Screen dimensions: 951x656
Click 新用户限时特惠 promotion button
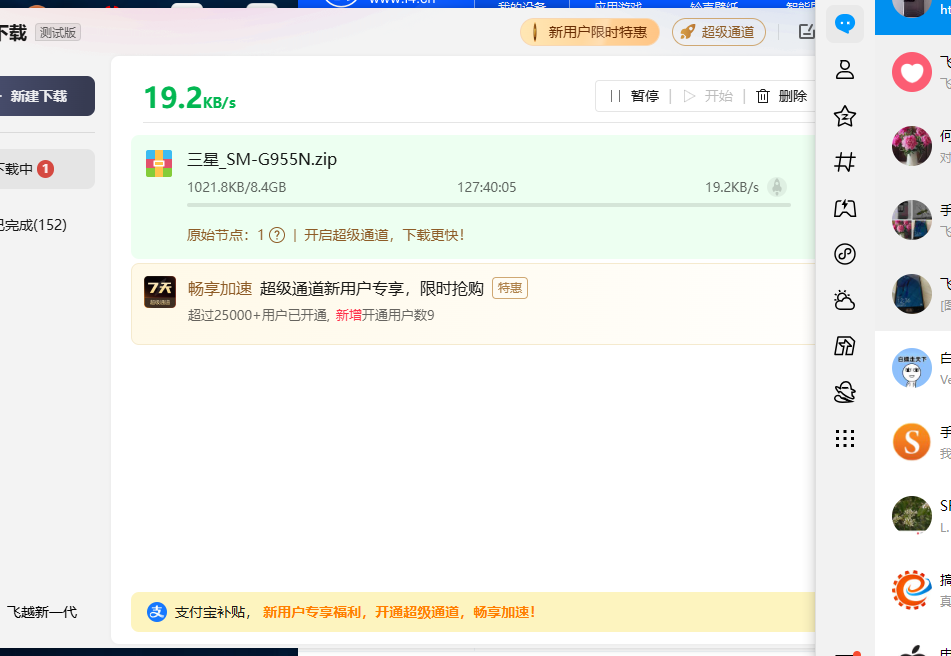coord(590,32)
